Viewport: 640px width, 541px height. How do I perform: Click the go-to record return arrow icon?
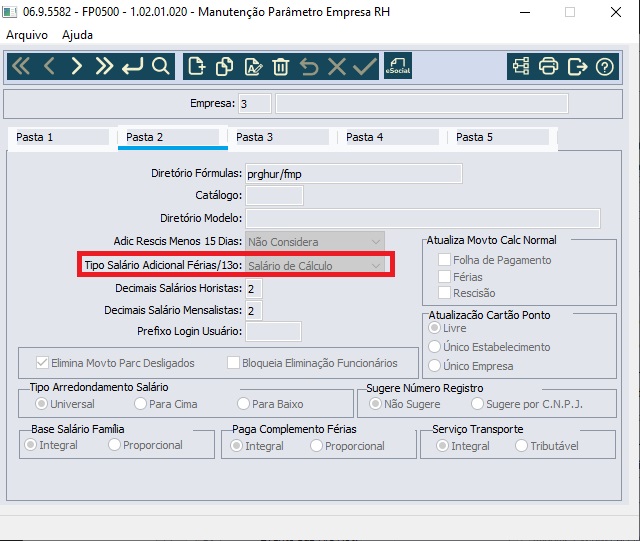(133, 66)
